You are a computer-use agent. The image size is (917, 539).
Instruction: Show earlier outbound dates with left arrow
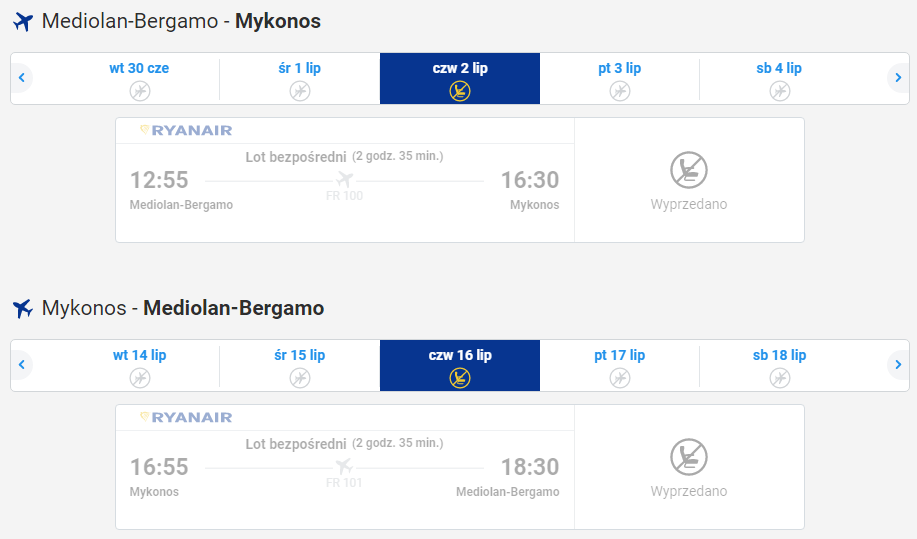tap(22, 78)
